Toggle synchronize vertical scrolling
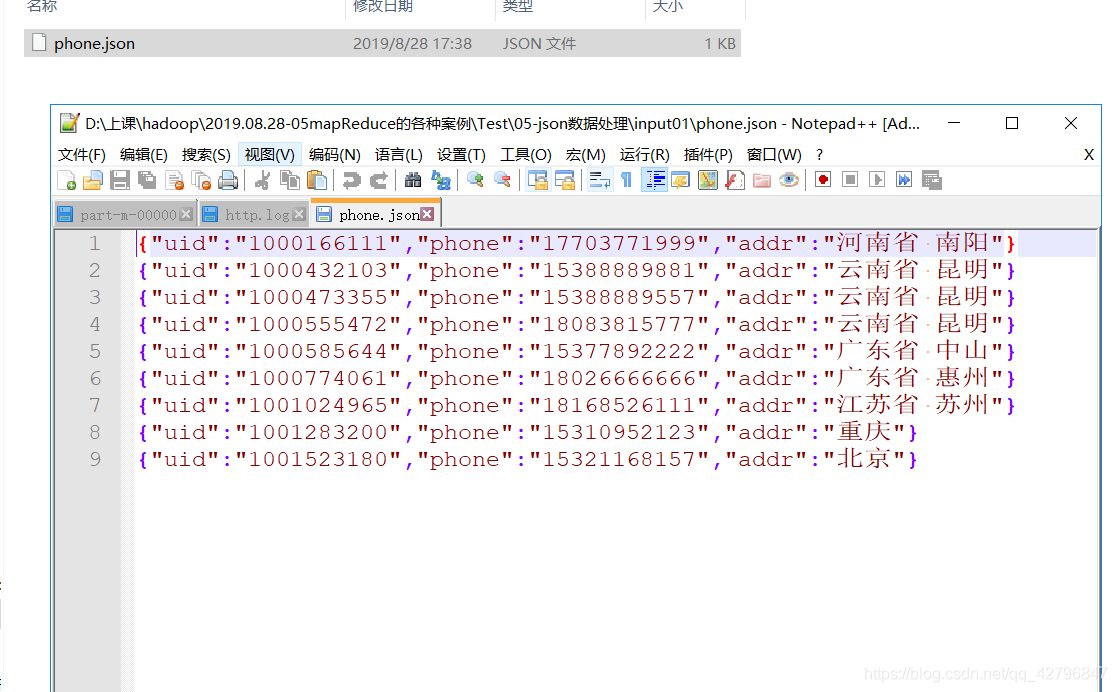The height and width of the screenshot is (692, 1117). click(537, 180)
